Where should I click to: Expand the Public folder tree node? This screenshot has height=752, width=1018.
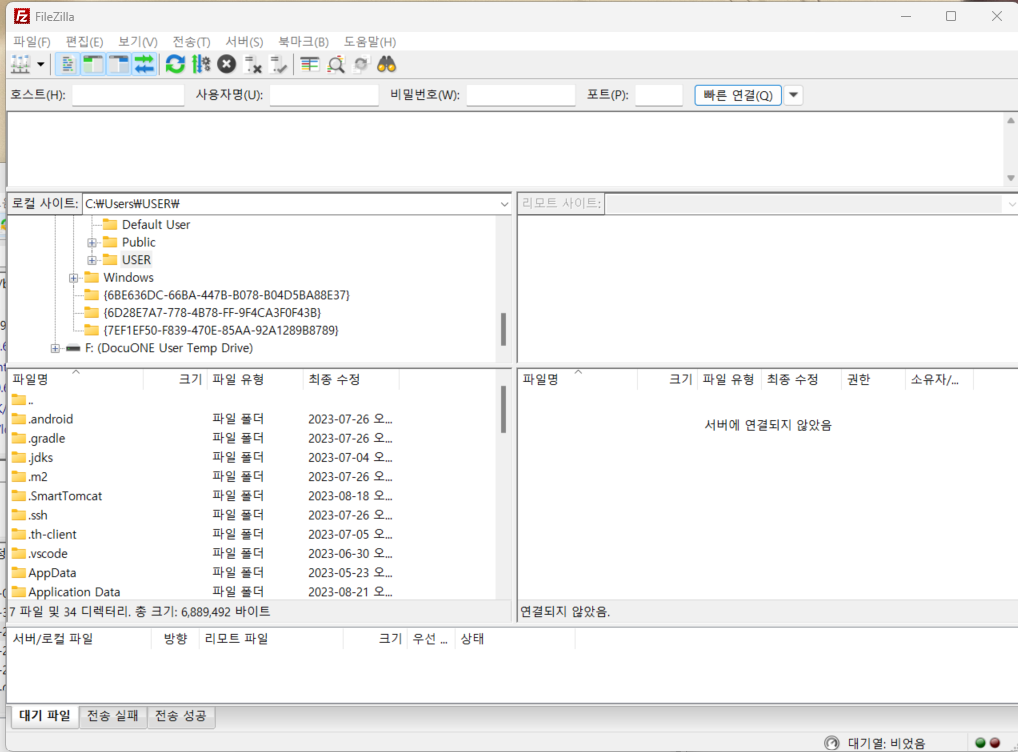click(92, 242)
